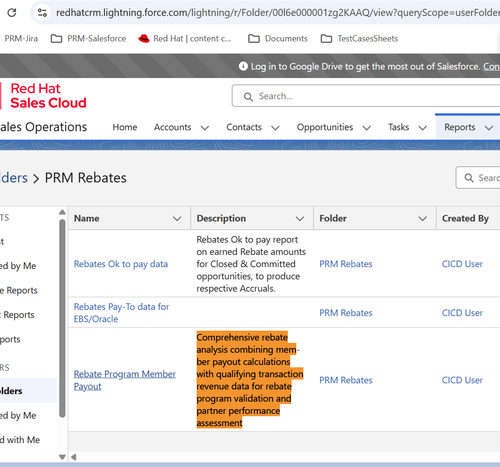Expand the Reports tab dropdown chevron
Viewport: 500px width, 467px height.
[x=489, y=128]
